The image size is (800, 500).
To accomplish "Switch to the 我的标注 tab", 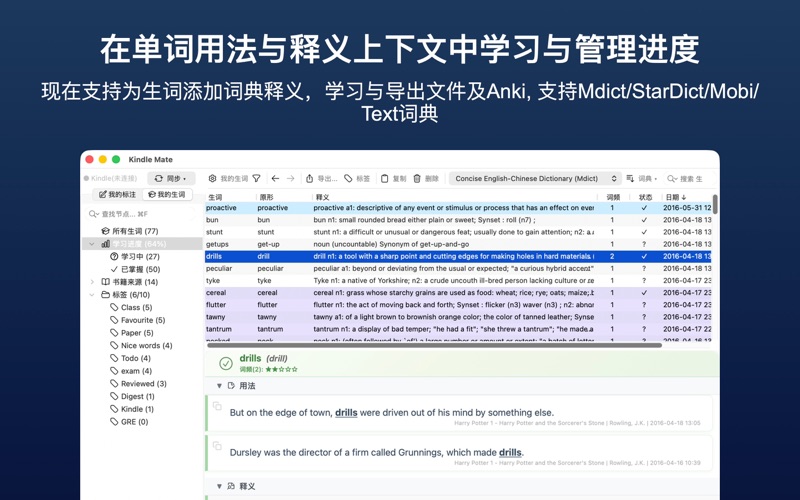I will tap(118, 194).
